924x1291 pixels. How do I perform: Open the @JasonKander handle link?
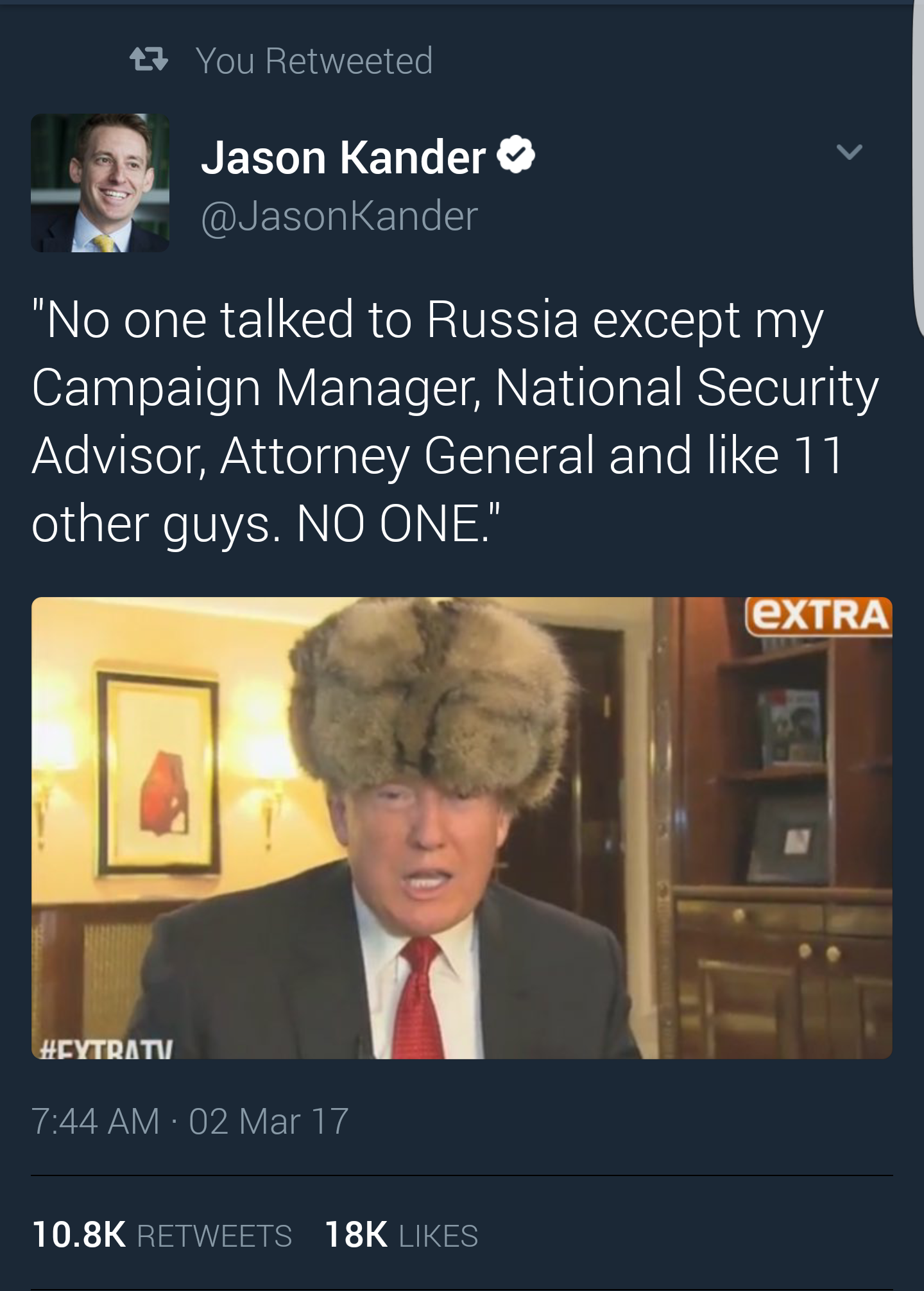[339, 216]
